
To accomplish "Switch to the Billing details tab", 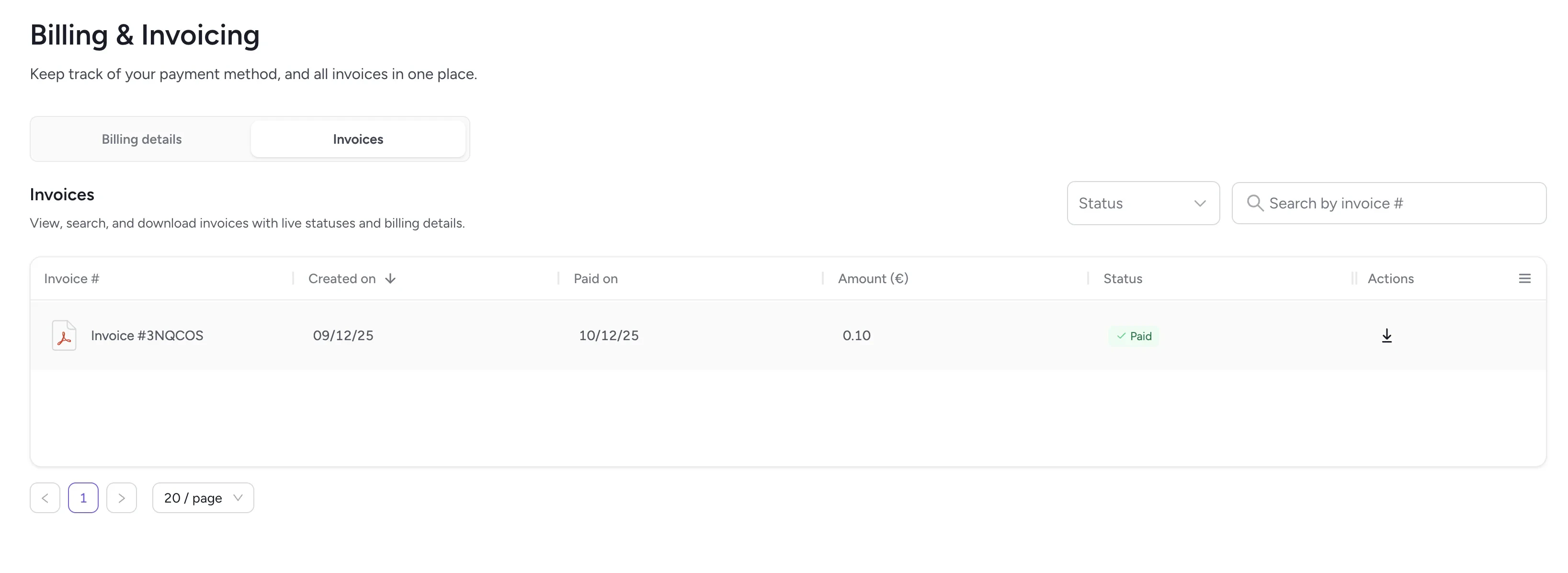I will (x=141, y=139).
